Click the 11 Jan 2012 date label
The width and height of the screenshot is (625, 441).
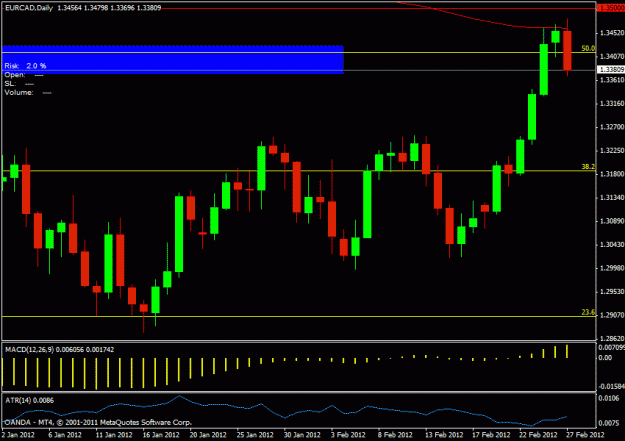pos(114,435)
